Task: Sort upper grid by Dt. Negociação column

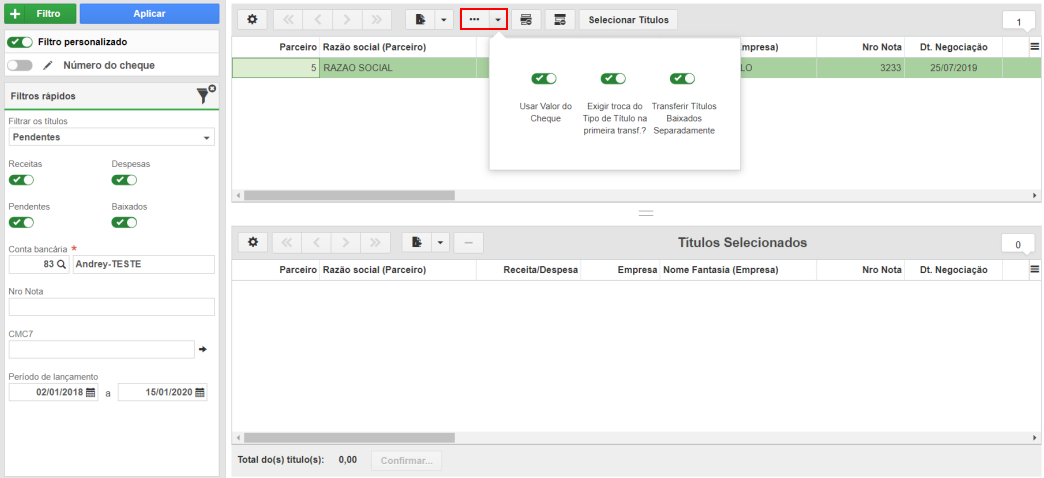Action: [953, 47]
